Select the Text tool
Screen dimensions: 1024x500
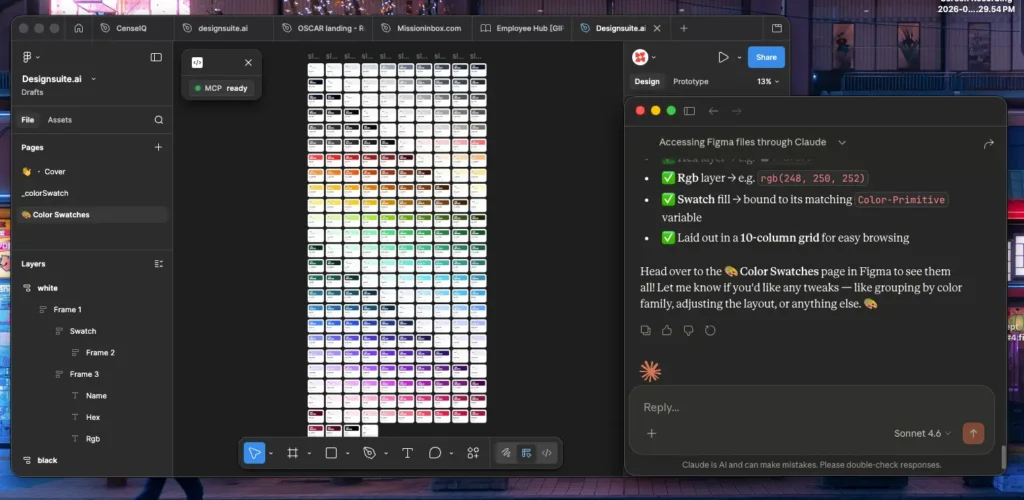click(x=407, y=453)
